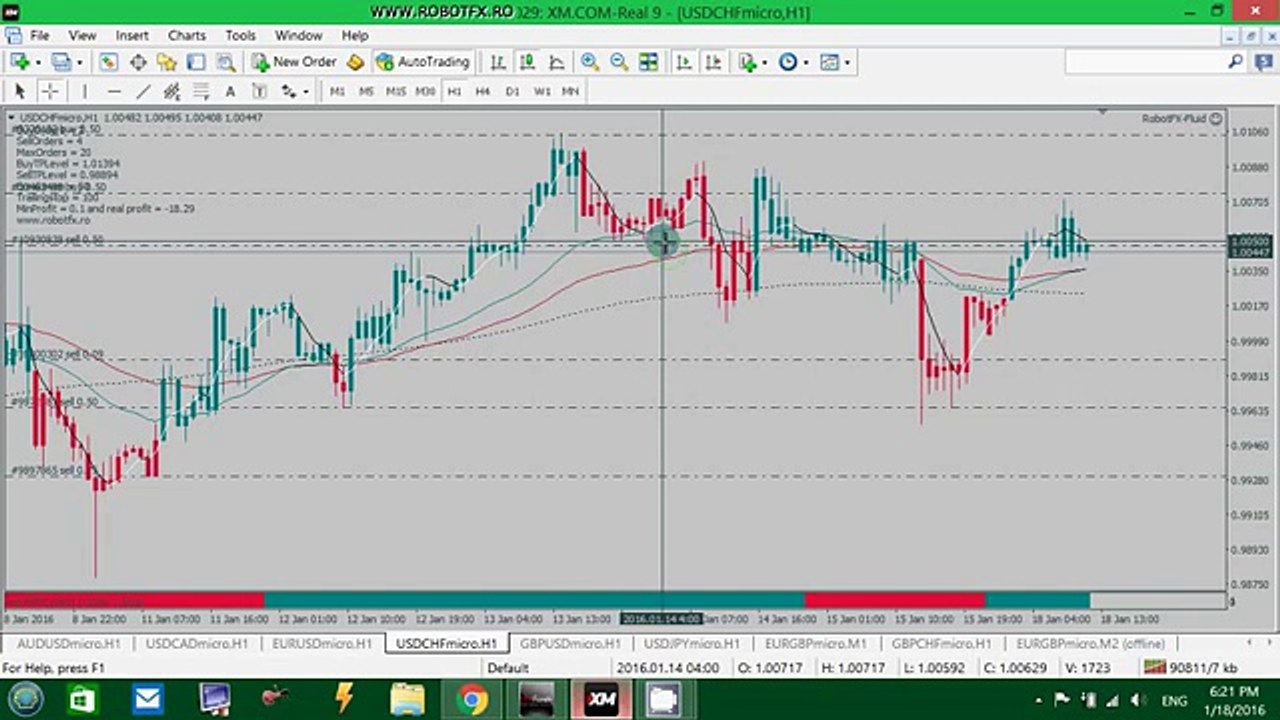The image size is (1280, 720).
Task: Switch to the USDJPYmicro,H1 chart tab
Action: [692, 643]
